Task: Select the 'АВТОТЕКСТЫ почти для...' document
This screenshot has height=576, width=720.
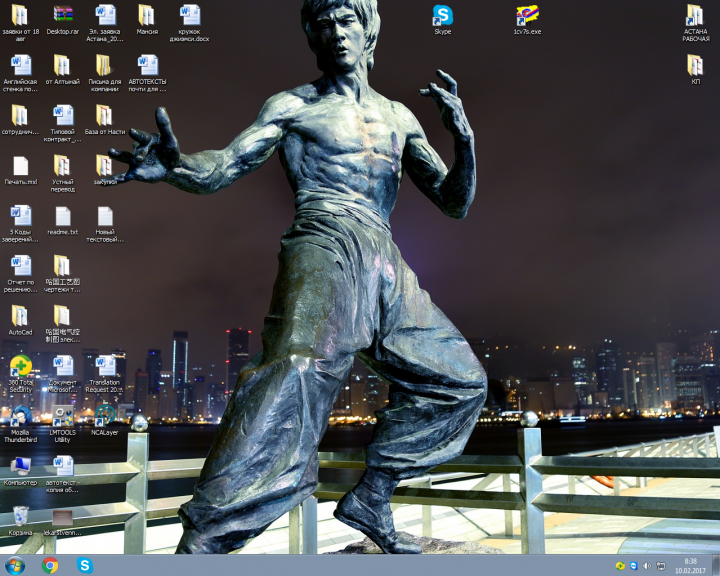Action: pyautogui.click(x=147, y=73)
